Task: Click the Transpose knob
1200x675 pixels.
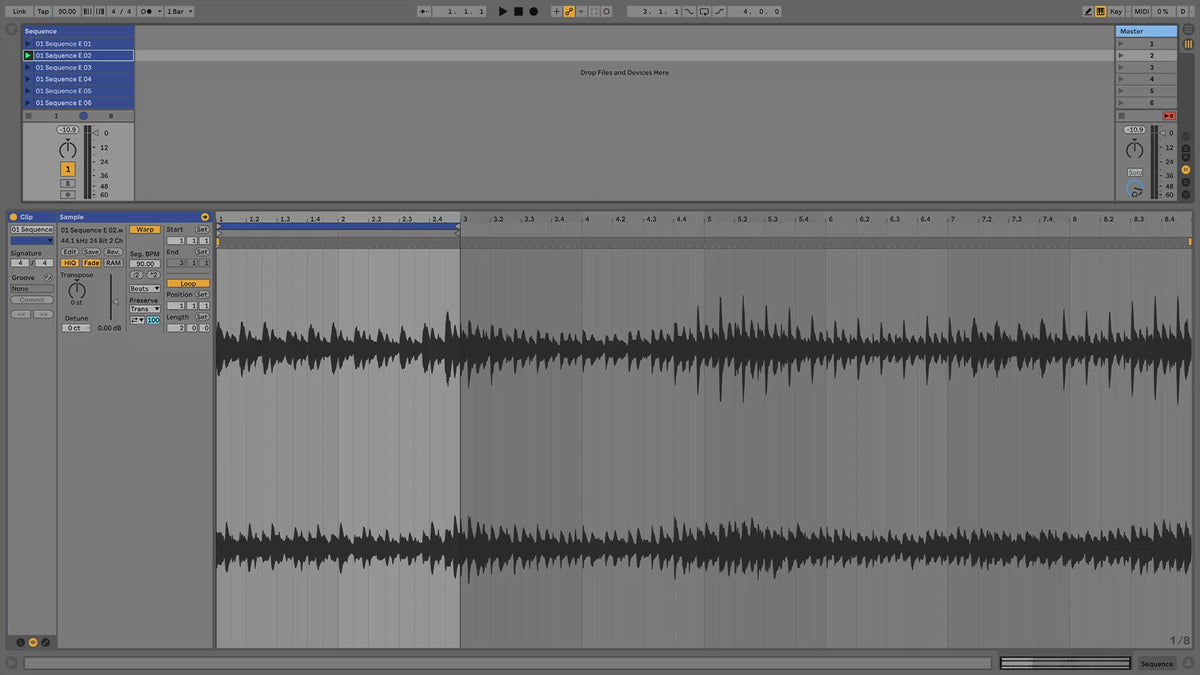Action: (77, 290)
